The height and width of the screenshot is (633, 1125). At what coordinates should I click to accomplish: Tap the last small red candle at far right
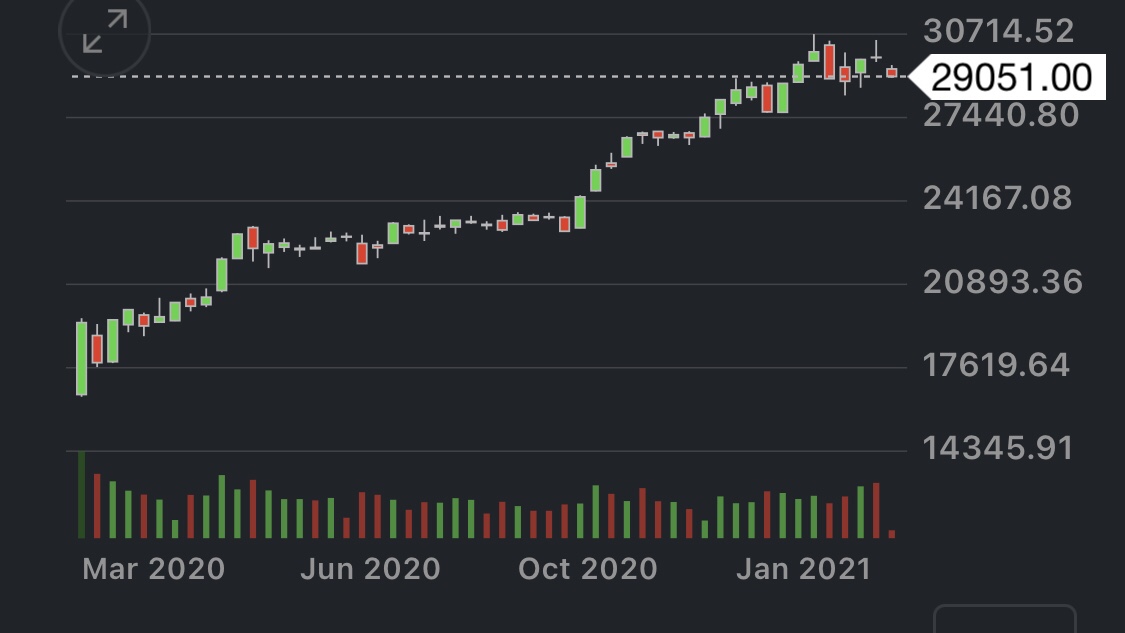coord(892,72)
